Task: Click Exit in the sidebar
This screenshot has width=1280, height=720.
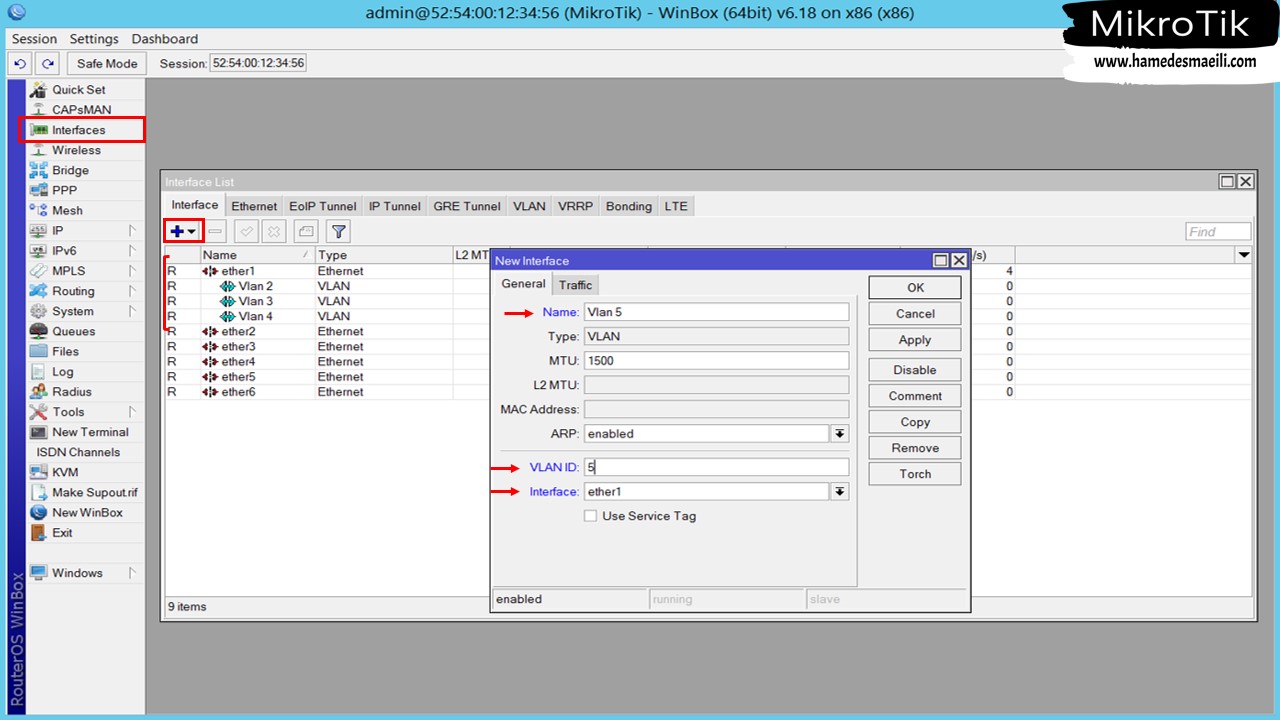Action: [62, 533]
